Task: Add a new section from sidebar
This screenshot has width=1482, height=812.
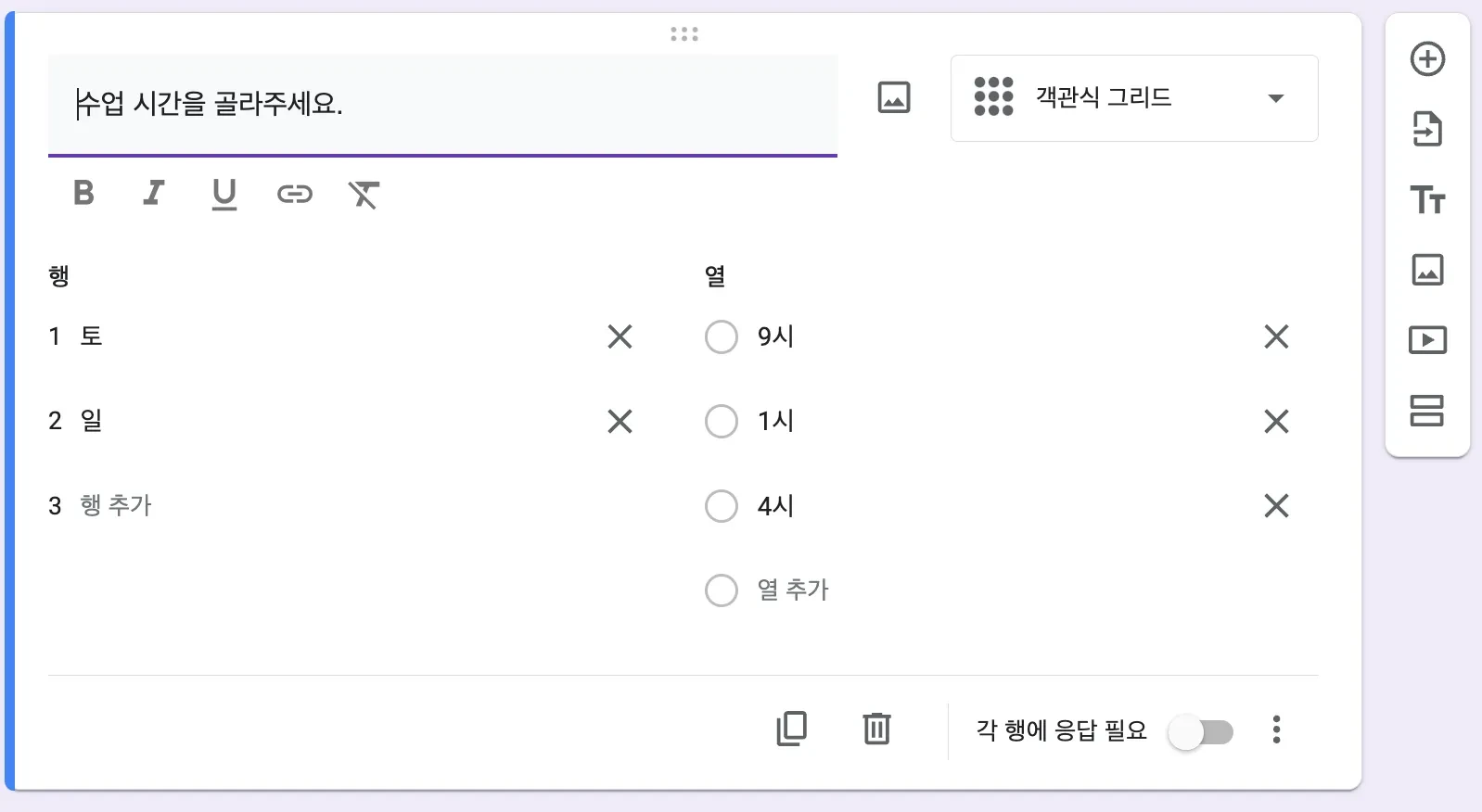Action: (1427, 411)
